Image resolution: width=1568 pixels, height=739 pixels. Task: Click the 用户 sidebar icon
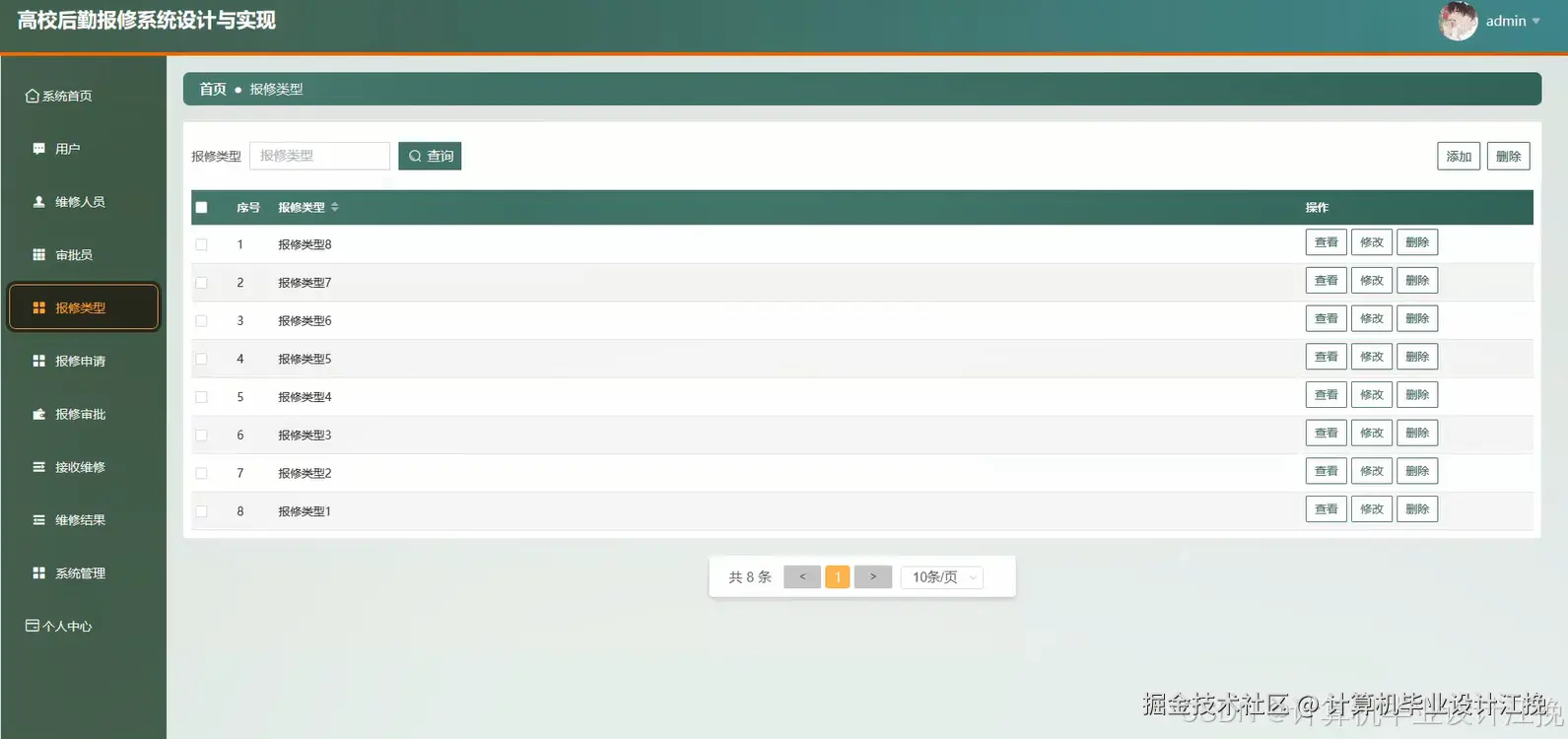click(39, 149)
